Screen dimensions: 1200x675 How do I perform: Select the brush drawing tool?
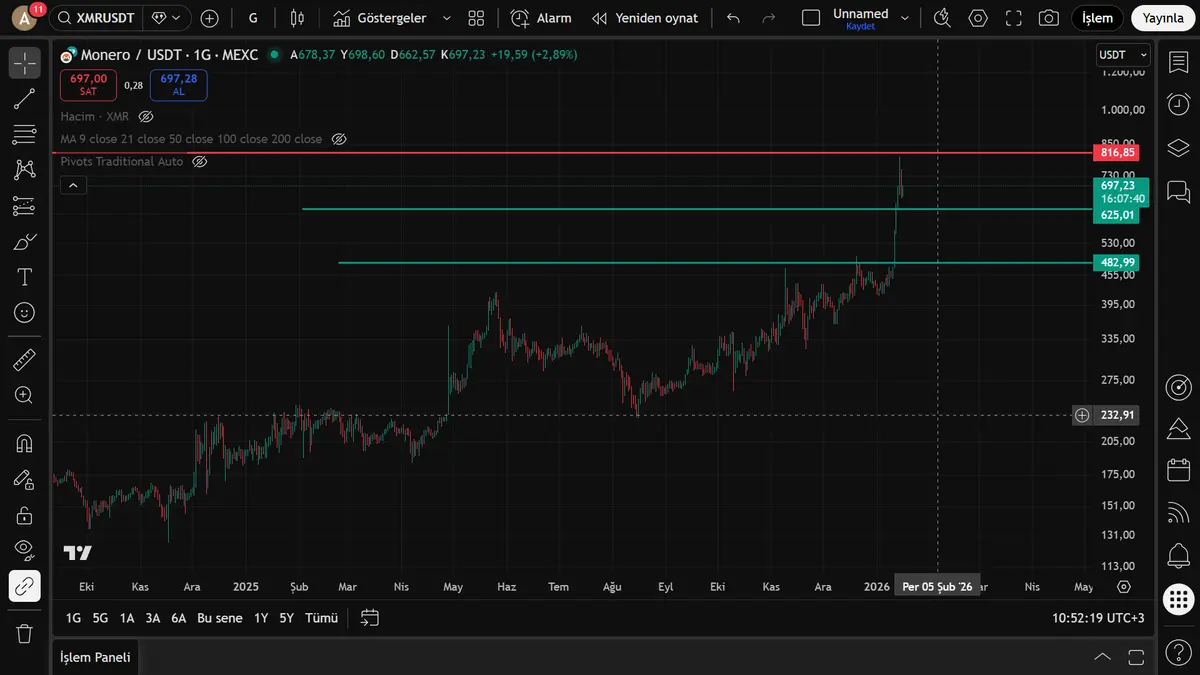pos(24,241)
